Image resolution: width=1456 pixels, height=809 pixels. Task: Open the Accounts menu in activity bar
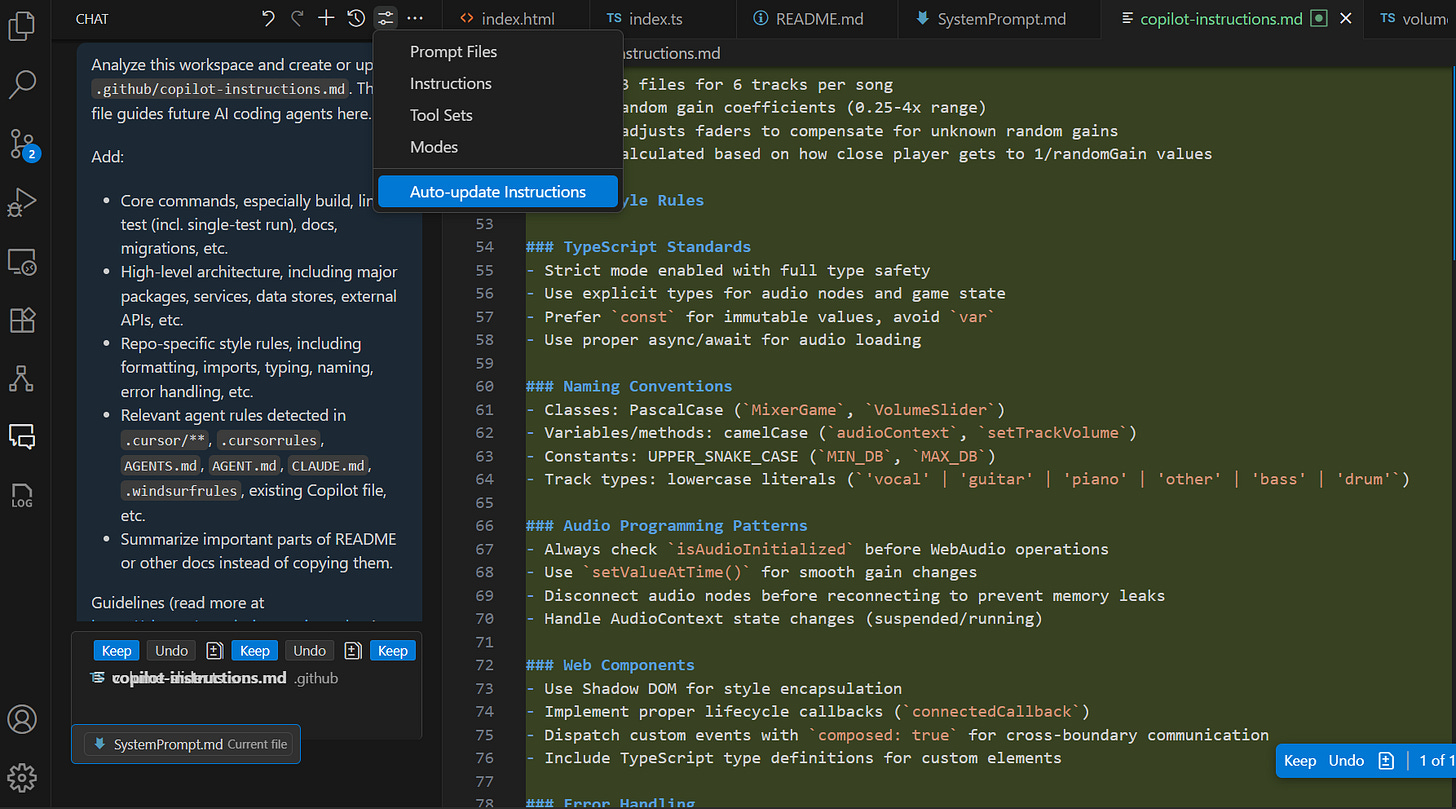click(22, 718)
